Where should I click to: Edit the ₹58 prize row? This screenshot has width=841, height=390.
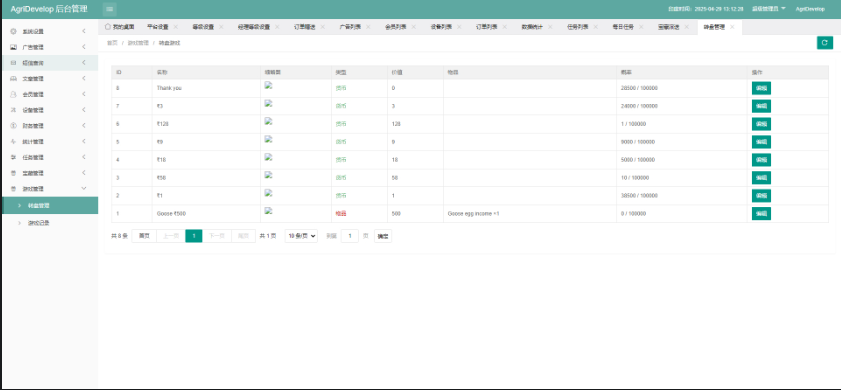[x=761, y=178]
